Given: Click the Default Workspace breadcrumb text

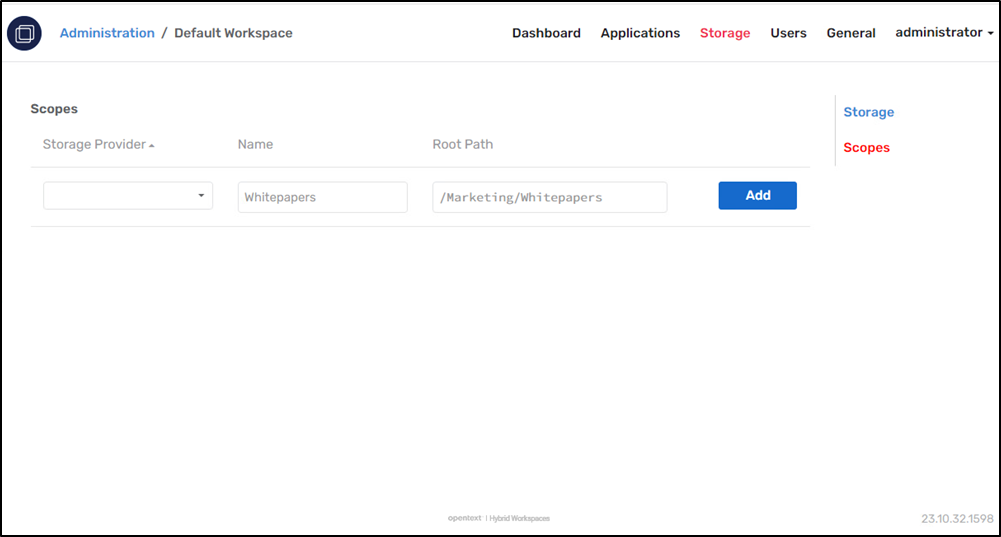Looking at the screenshot, I should click(x=233, y=33).
